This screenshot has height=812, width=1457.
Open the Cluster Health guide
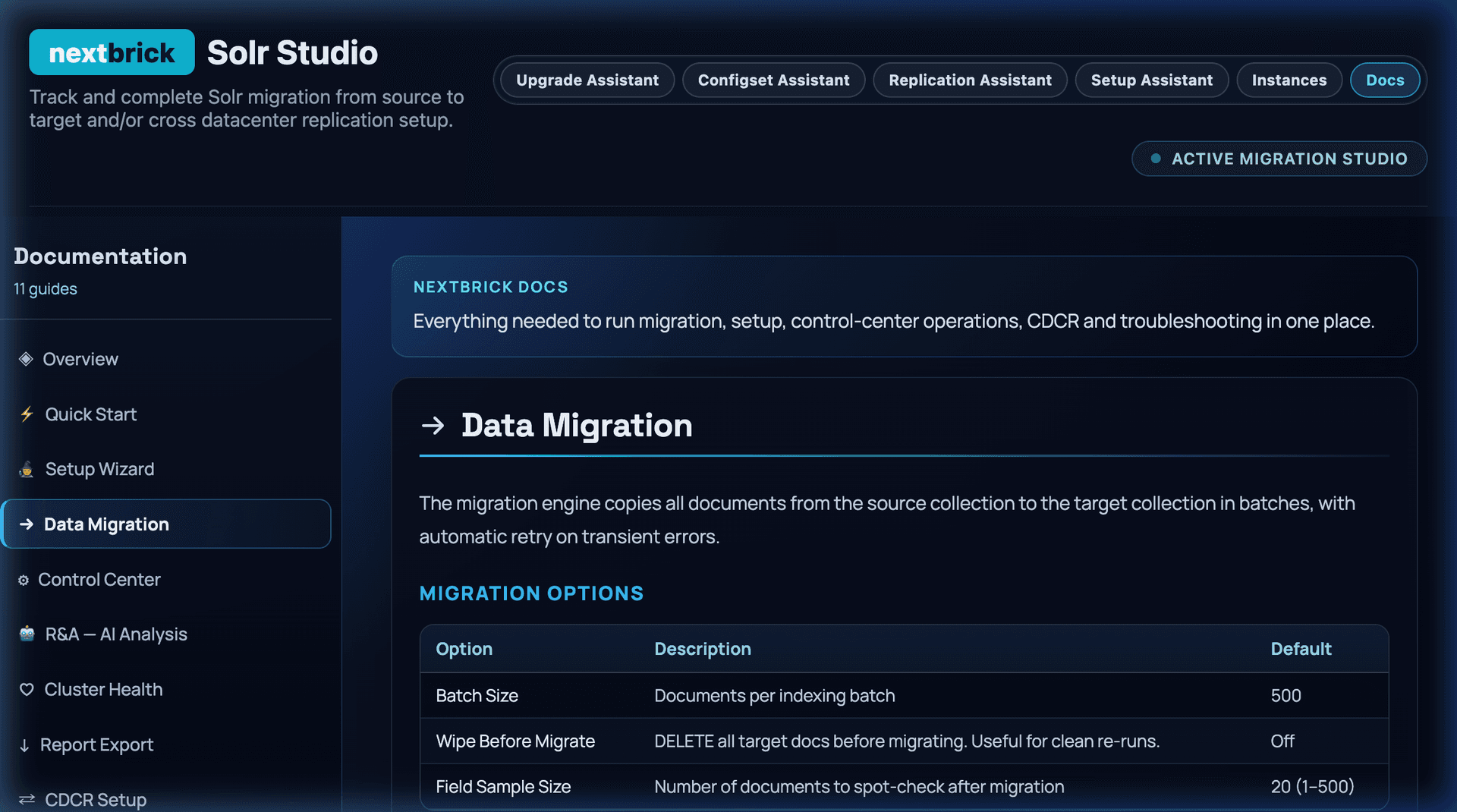click(x=165, y=690)
